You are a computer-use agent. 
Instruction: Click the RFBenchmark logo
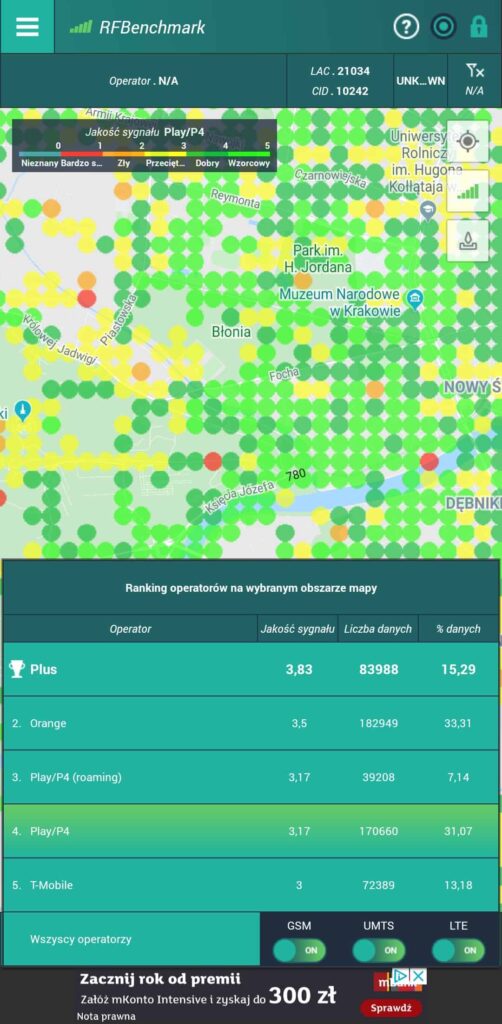click(138, 27)
